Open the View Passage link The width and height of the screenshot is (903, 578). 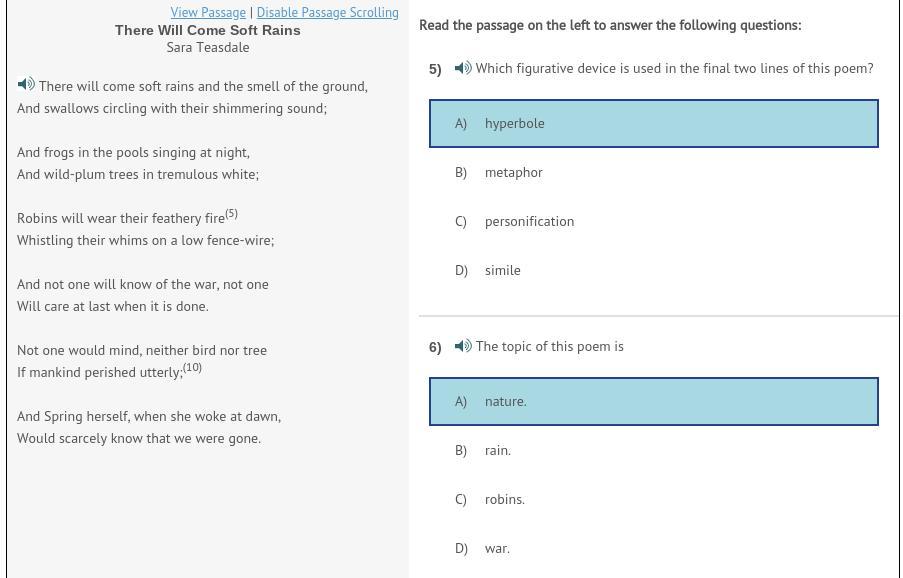[x=208, y=12]
